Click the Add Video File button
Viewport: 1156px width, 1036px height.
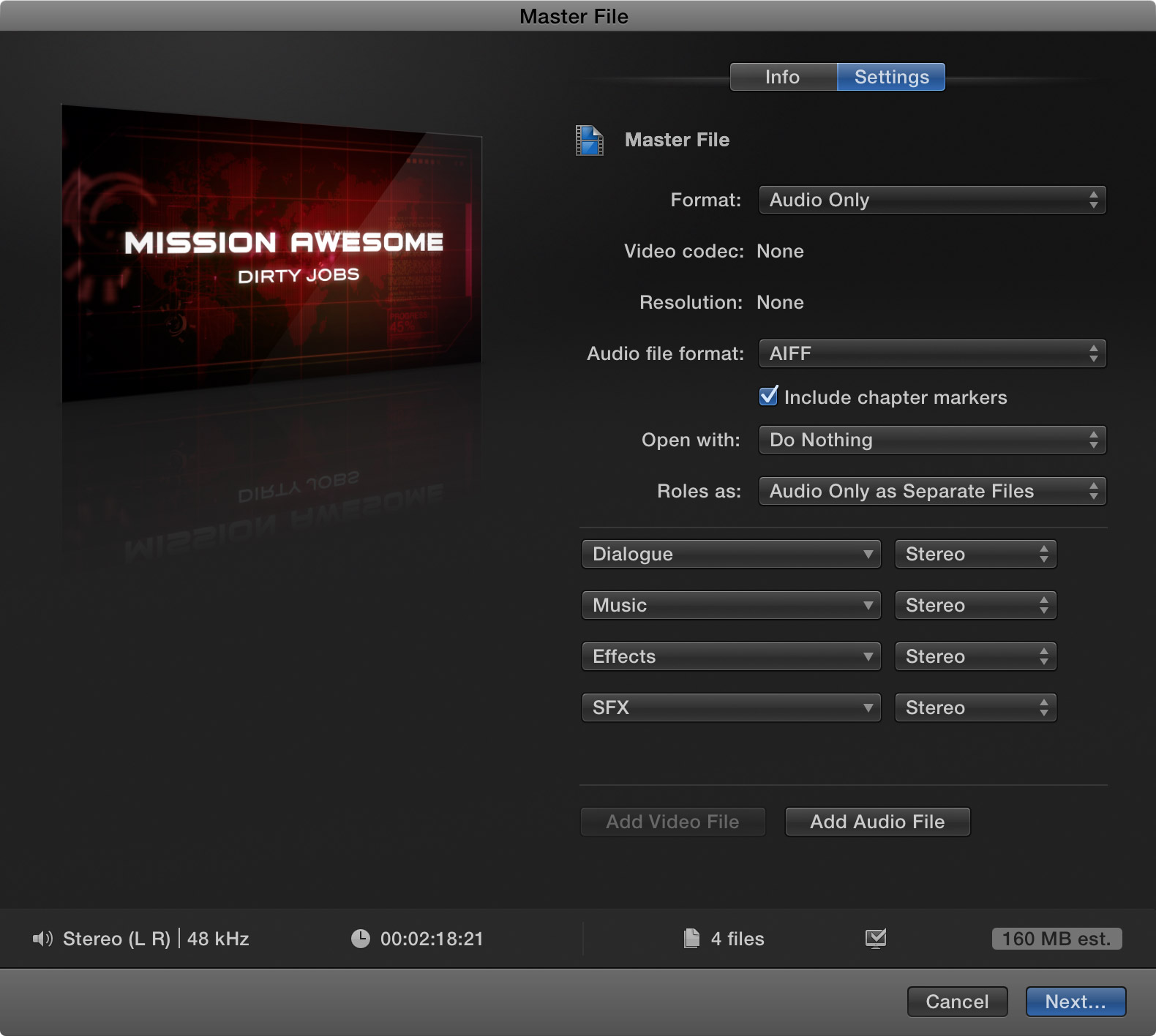(672, 822)
